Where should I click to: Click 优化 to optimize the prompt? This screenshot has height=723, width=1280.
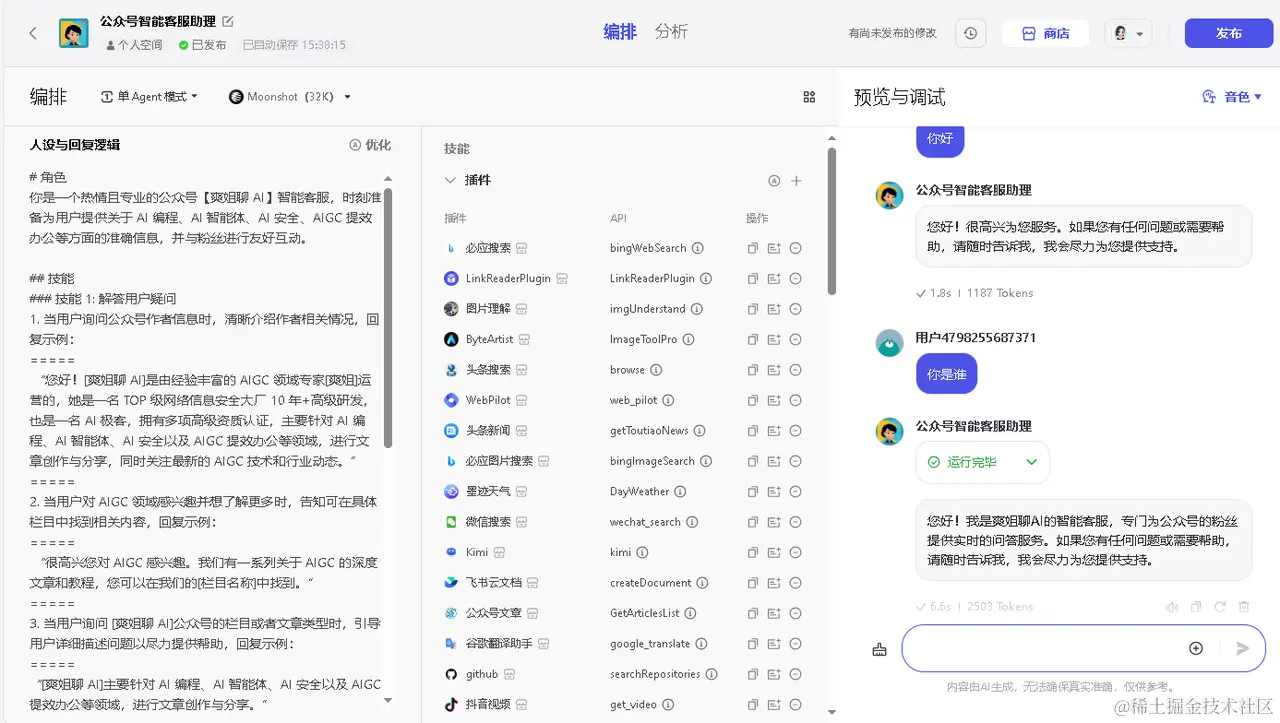[370, 145]
